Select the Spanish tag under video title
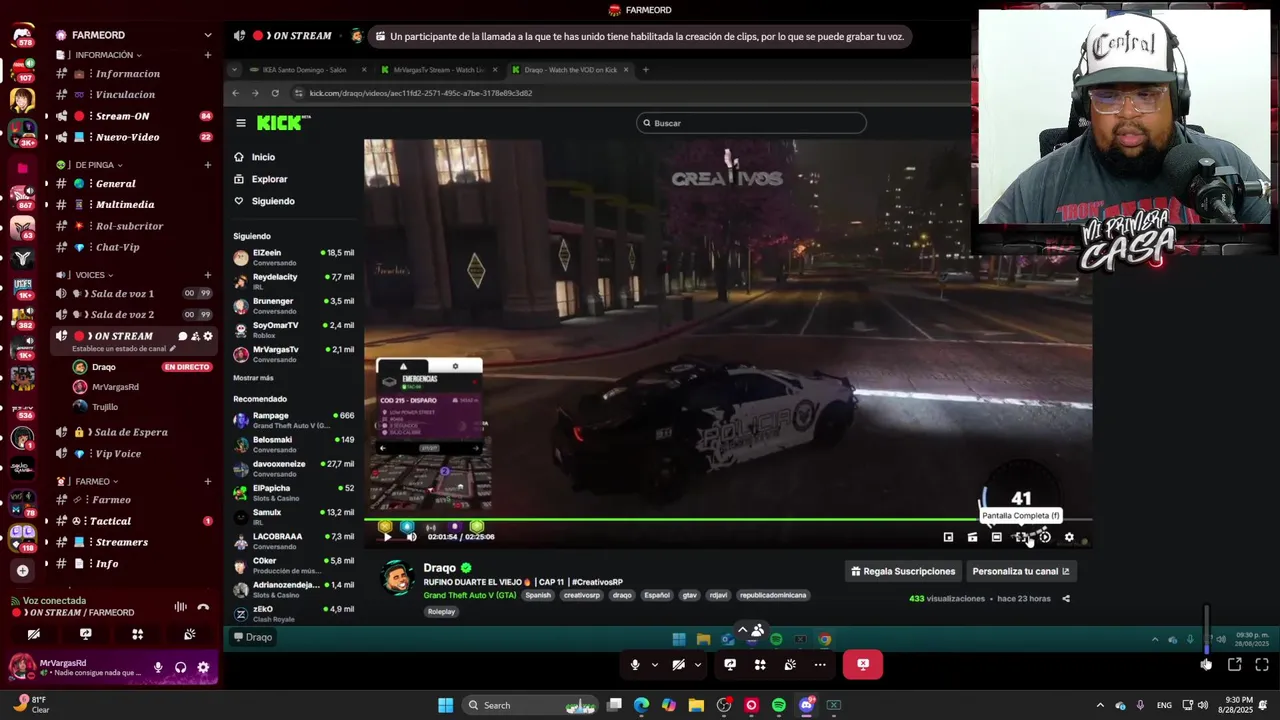Image resolution: width=1280 pixels, height=720 pixels. (x=538, y=595)
